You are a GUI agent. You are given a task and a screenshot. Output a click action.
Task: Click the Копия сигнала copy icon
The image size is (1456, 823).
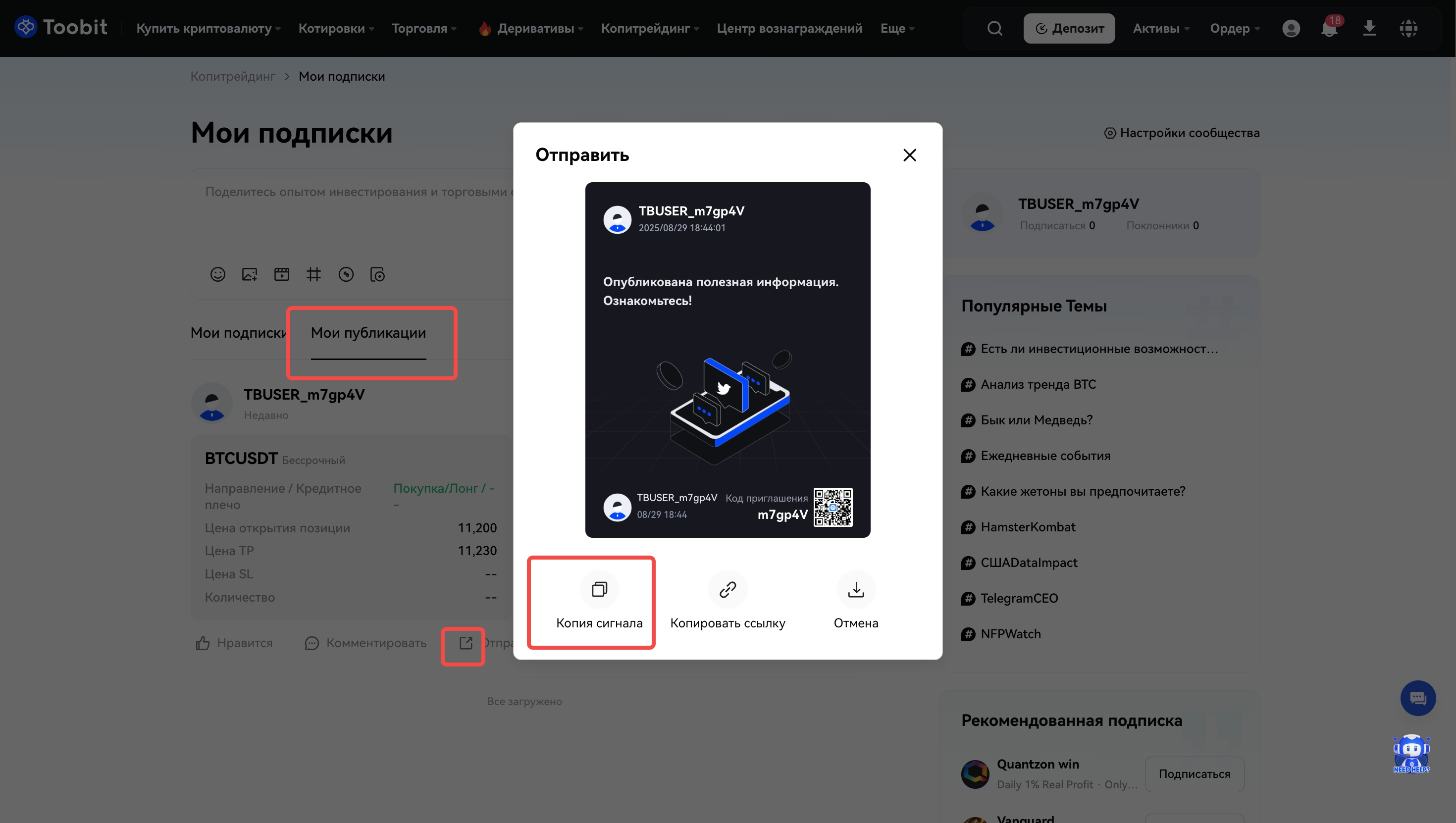point(599,590)
